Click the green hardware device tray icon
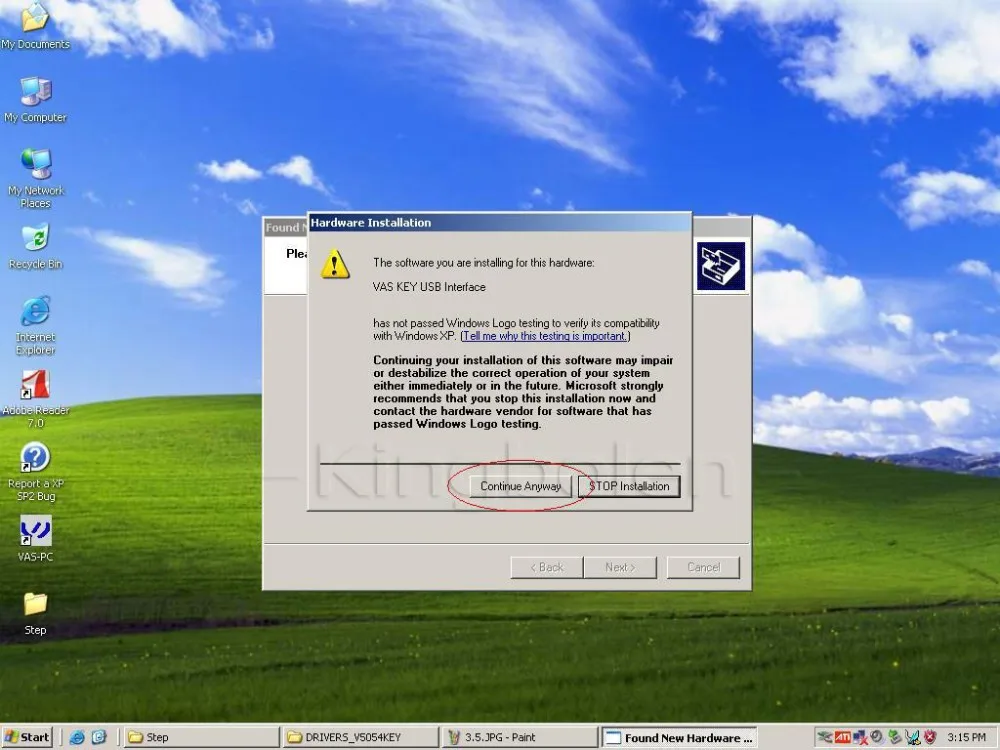The image size is (1000, 750). (x=895, y=737)
